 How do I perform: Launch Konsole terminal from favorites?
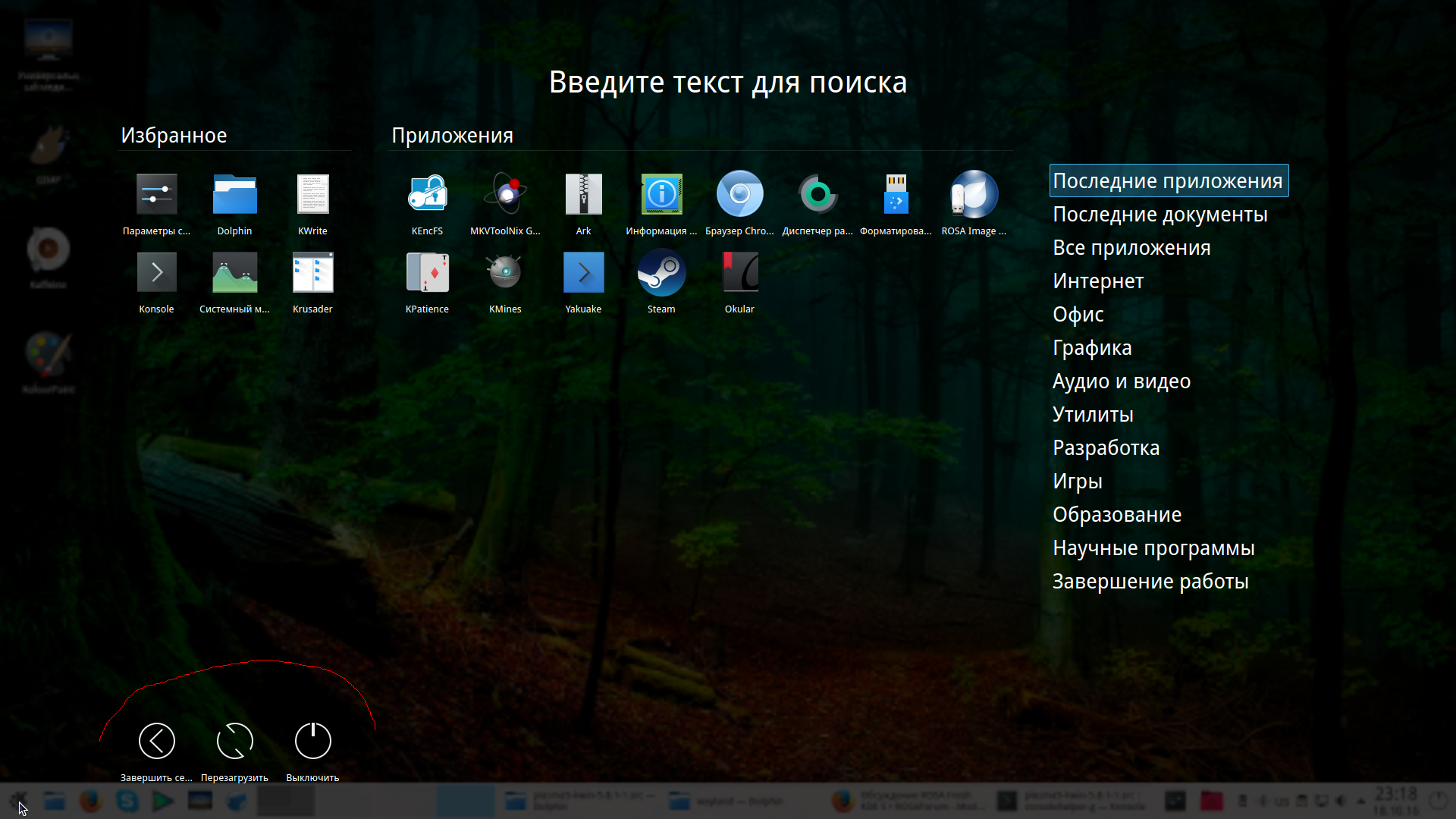click(x=156, y=275)
